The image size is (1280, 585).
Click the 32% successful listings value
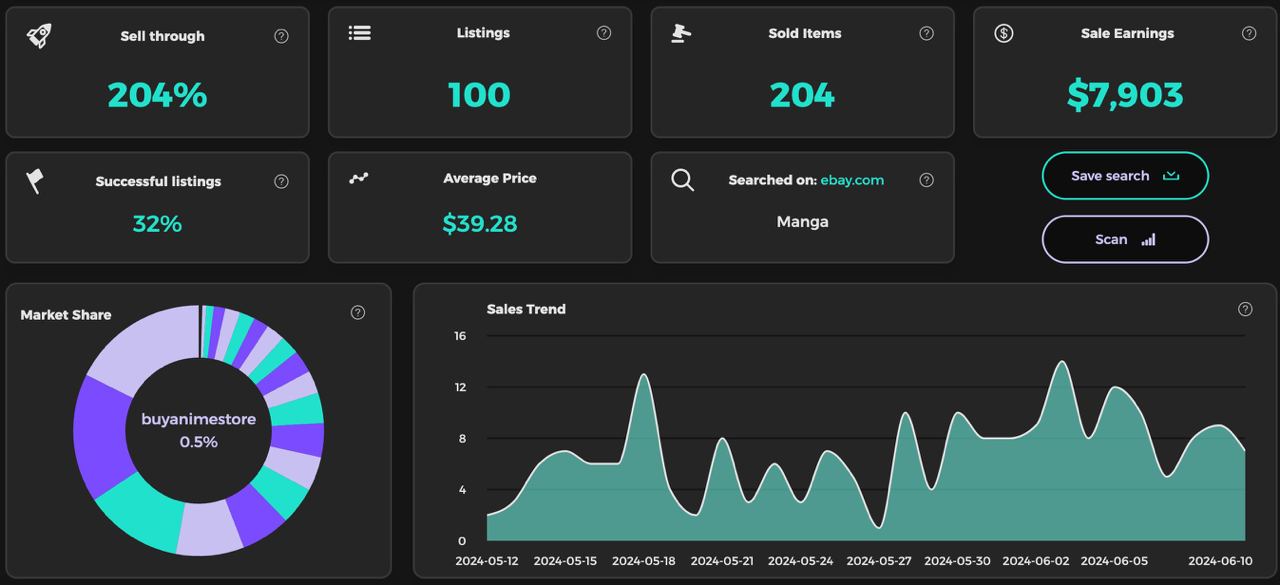pos(157,224)
